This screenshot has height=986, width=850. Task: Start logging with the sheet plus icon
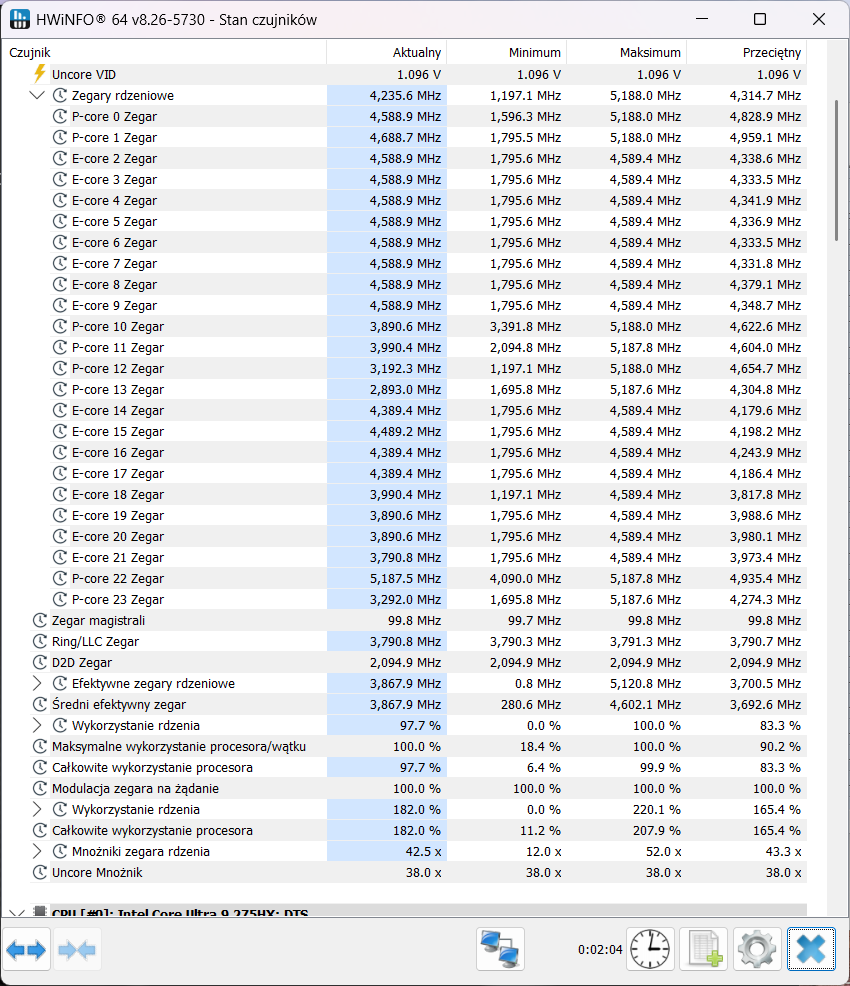[704, 949]
